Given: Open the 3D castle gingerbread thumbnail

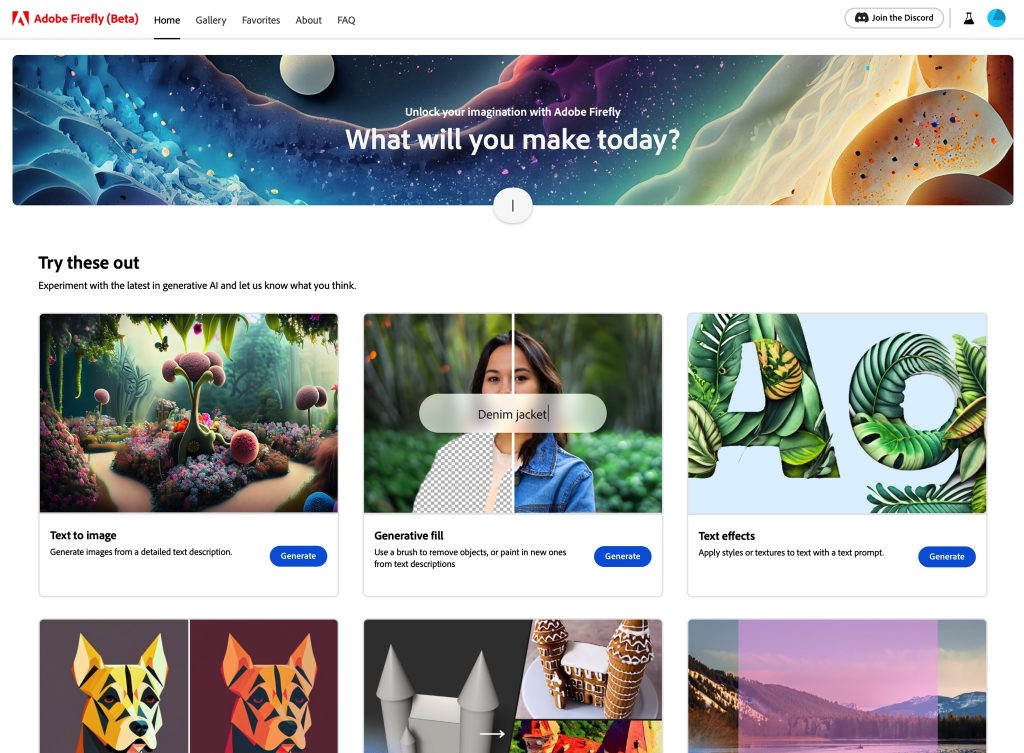Looking at the screenshot, I should pyautogui.click(x=513, y=686).
